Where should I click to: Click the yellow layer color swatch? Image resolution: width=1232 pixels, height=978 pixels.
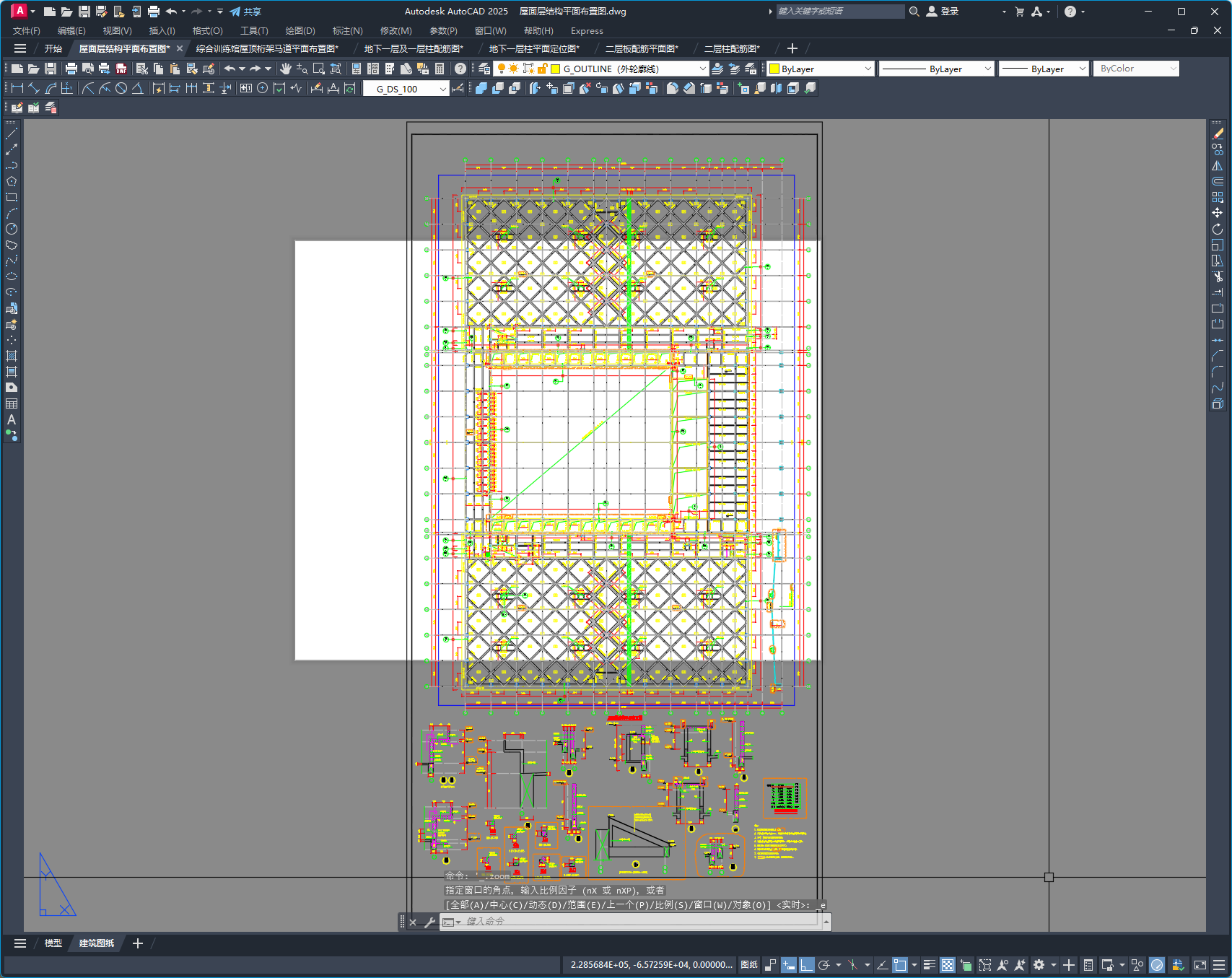point(556,69)
